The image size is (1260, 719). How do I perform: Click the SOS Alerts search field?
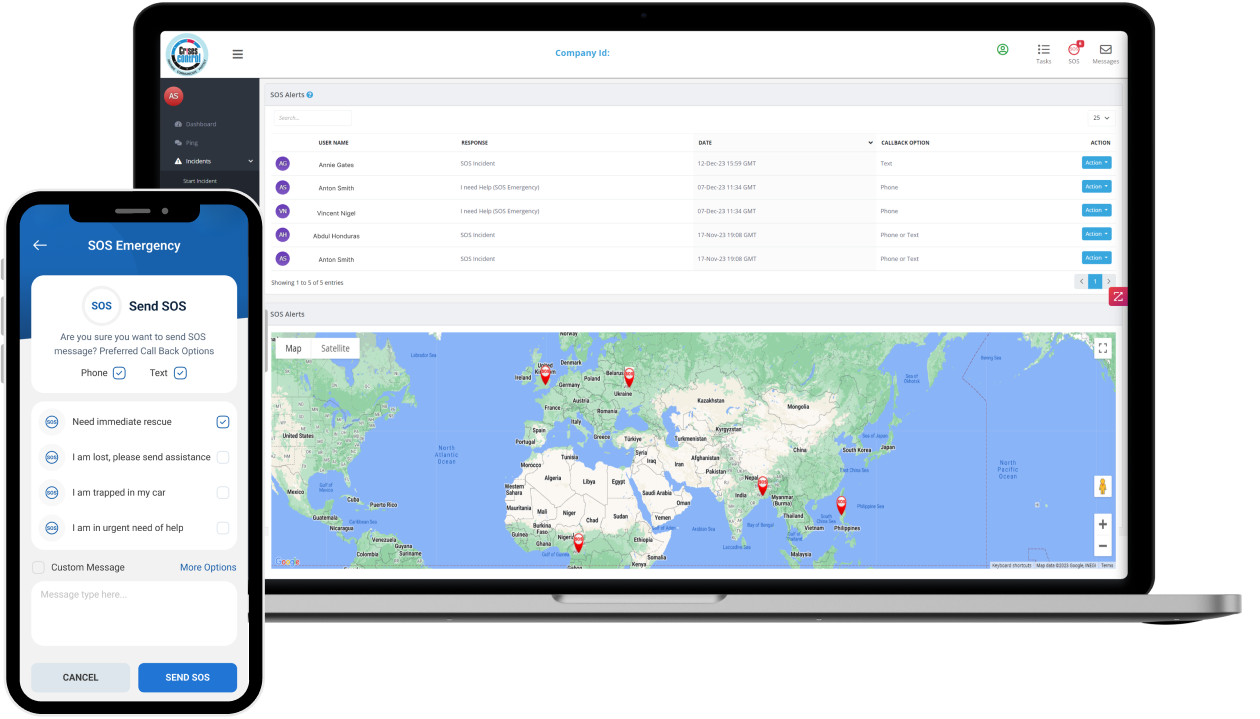tap(313, 118)
